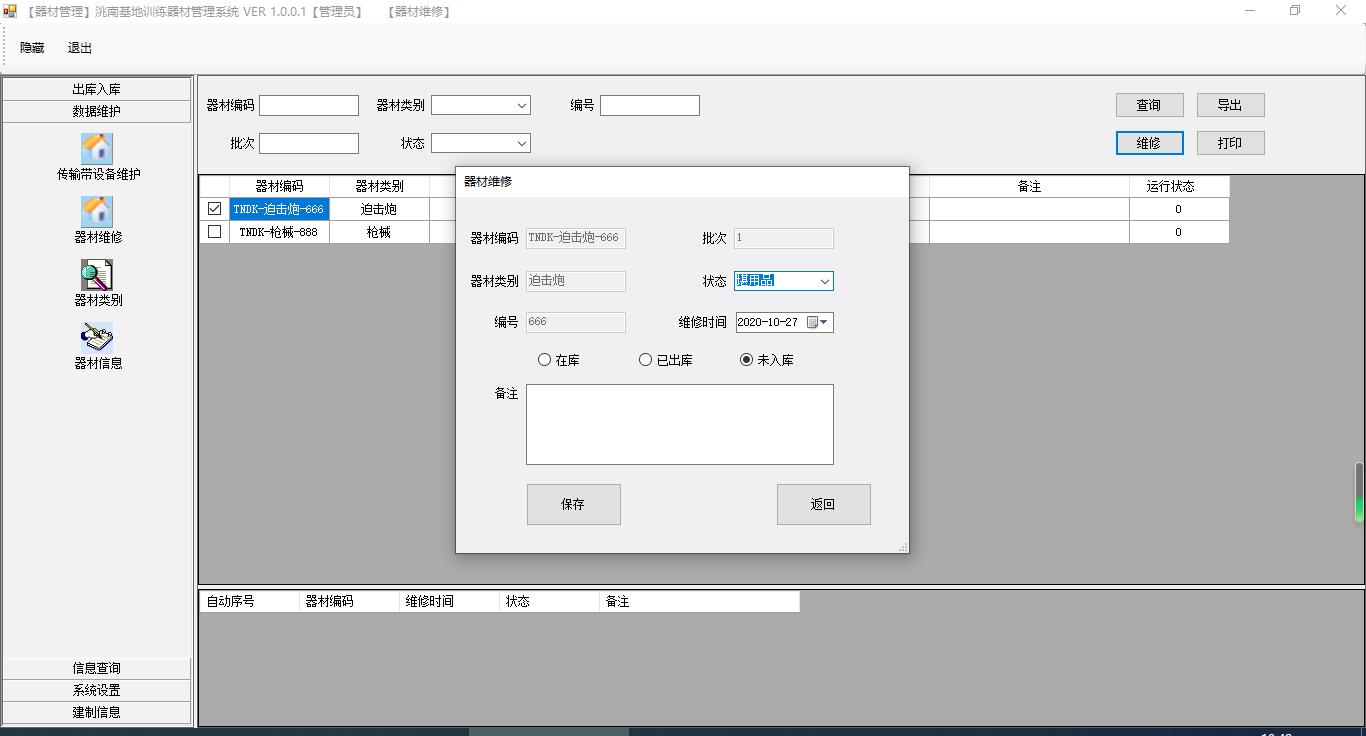Select the 已出库 radio button

pos(646,360)
